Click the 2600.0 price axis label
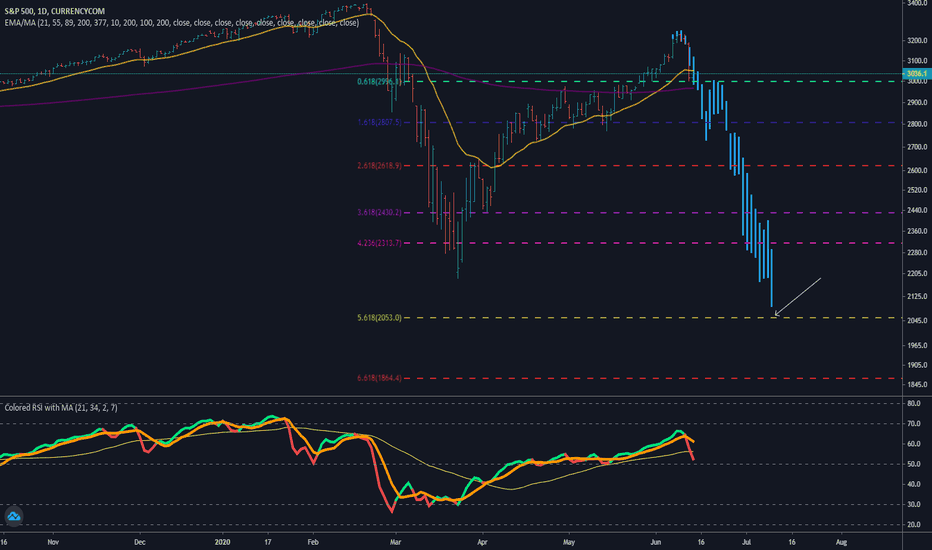Screen dimensions: 932x550 click(x=918, y=170)
